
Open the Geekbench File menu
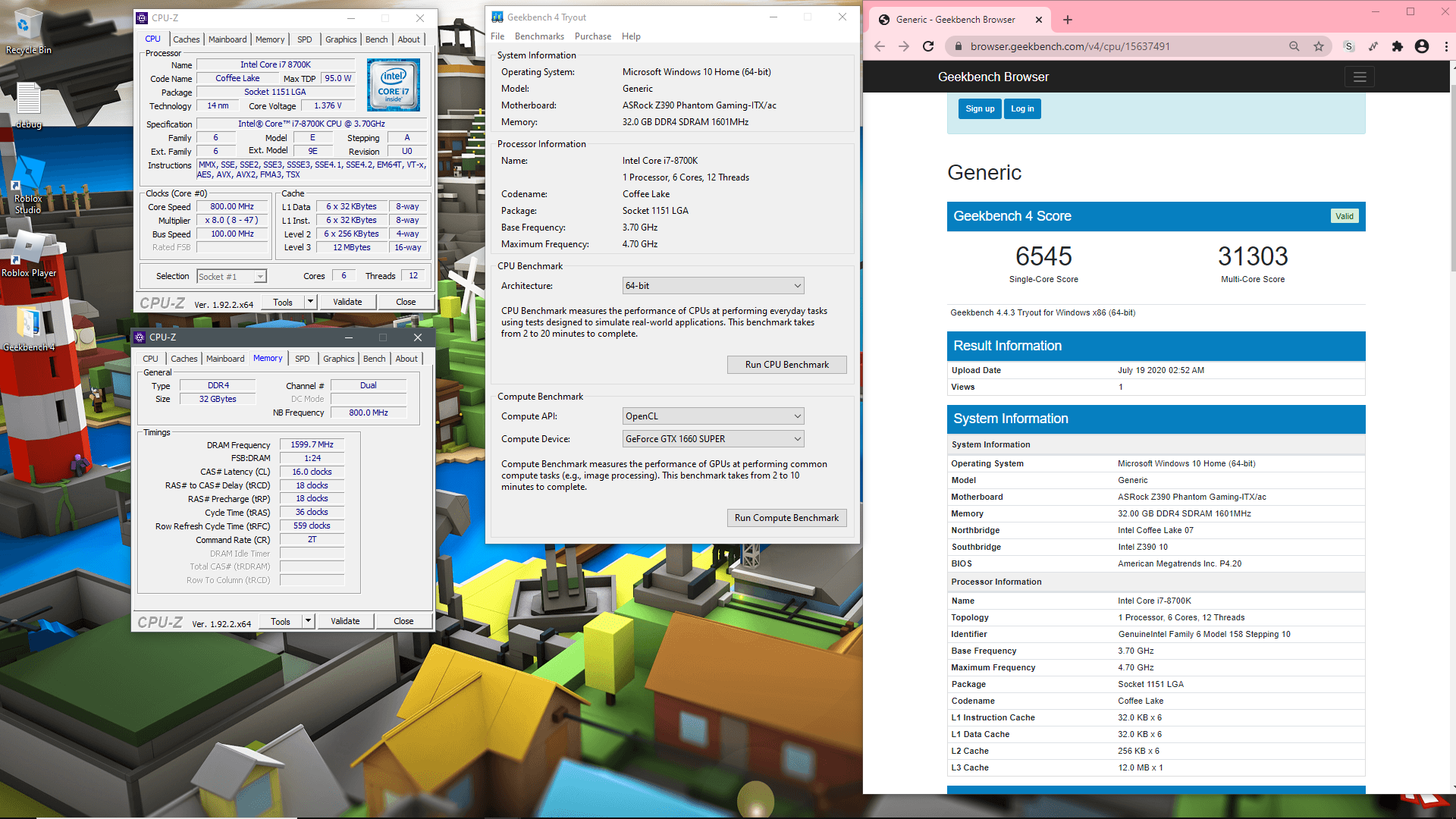pyautogui.click(x=497, y=36)
